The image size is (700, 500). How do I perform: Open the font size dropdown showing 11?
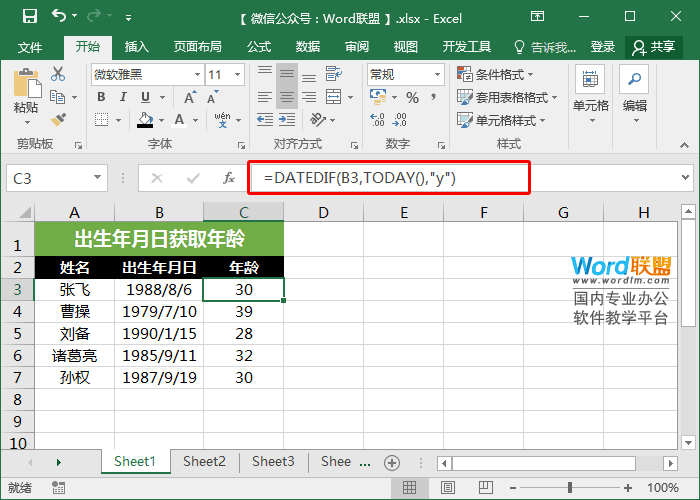click(x=237, y=75)
